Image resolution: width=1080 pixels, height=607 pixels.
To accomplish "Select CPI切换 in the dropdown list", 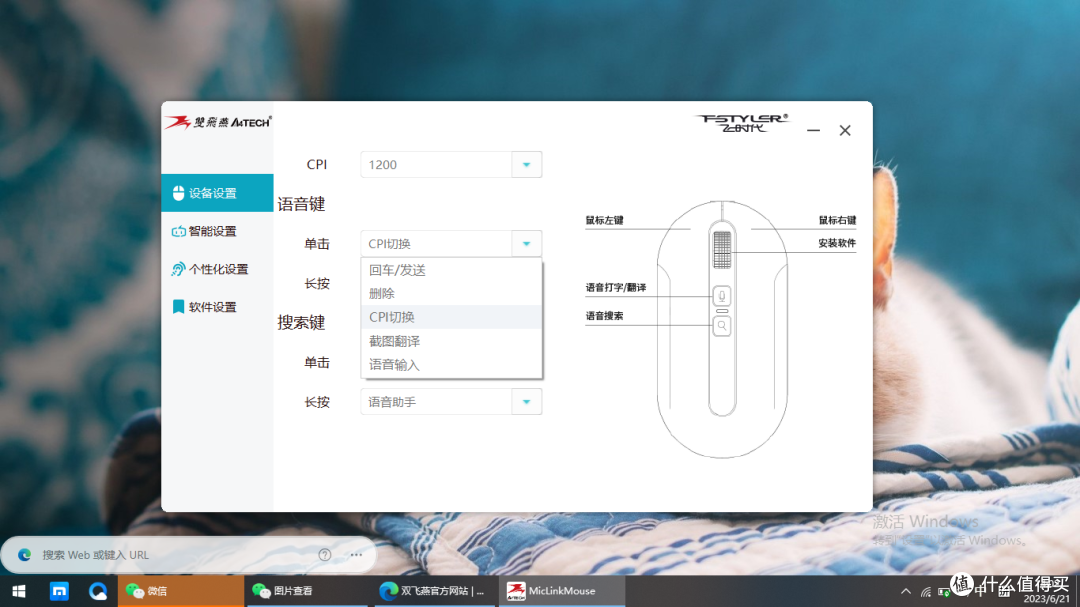I will [x=452, y=317].
